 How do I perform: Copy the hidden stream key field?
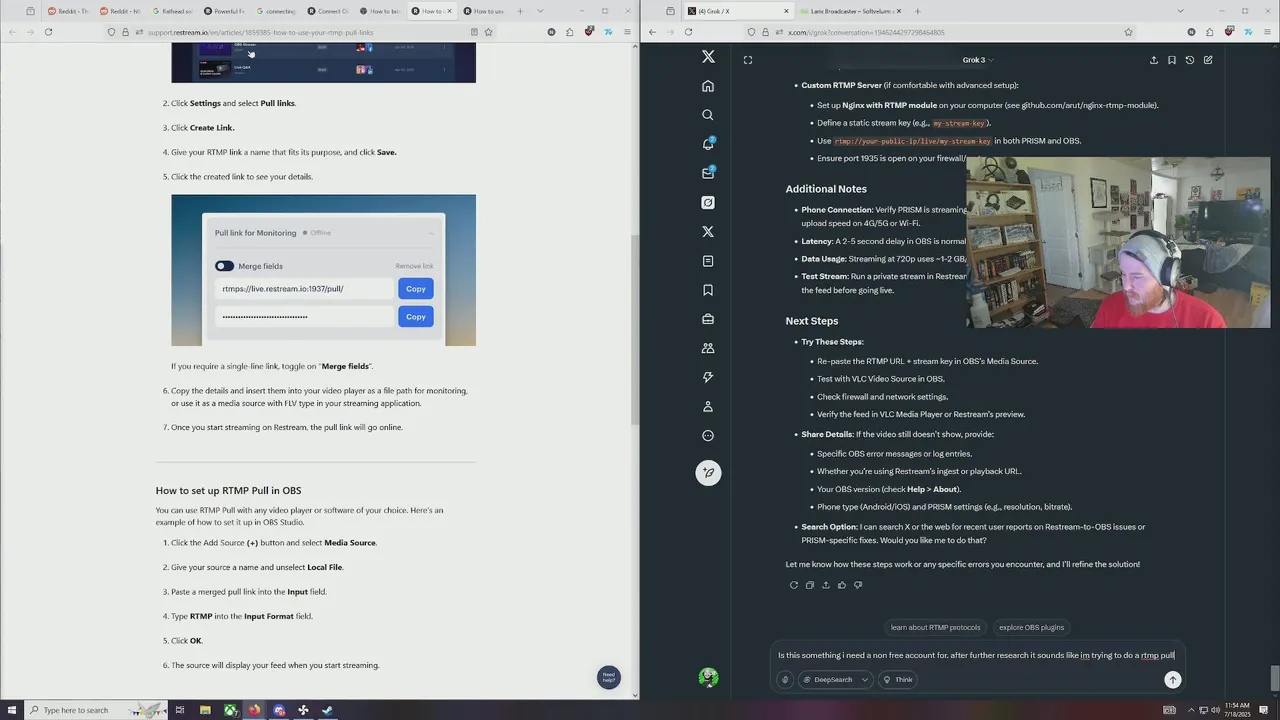point(415,317)
